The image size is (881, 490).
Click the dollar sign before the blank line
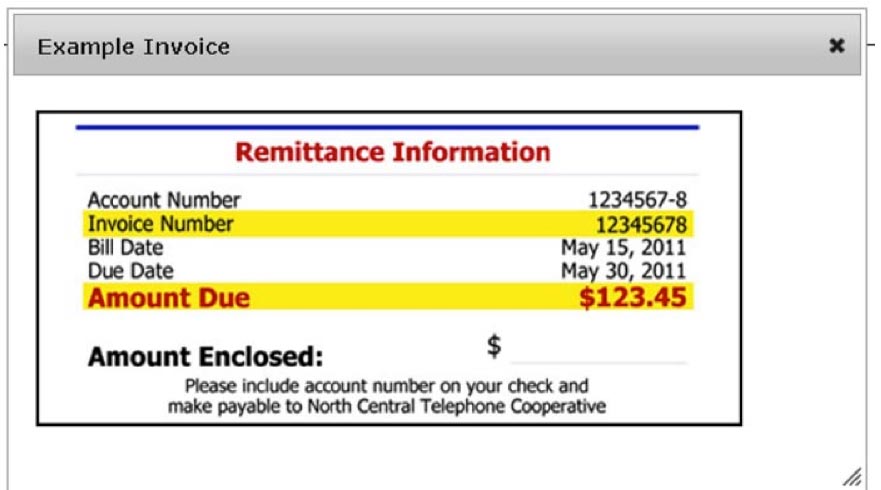coord(494,346)
